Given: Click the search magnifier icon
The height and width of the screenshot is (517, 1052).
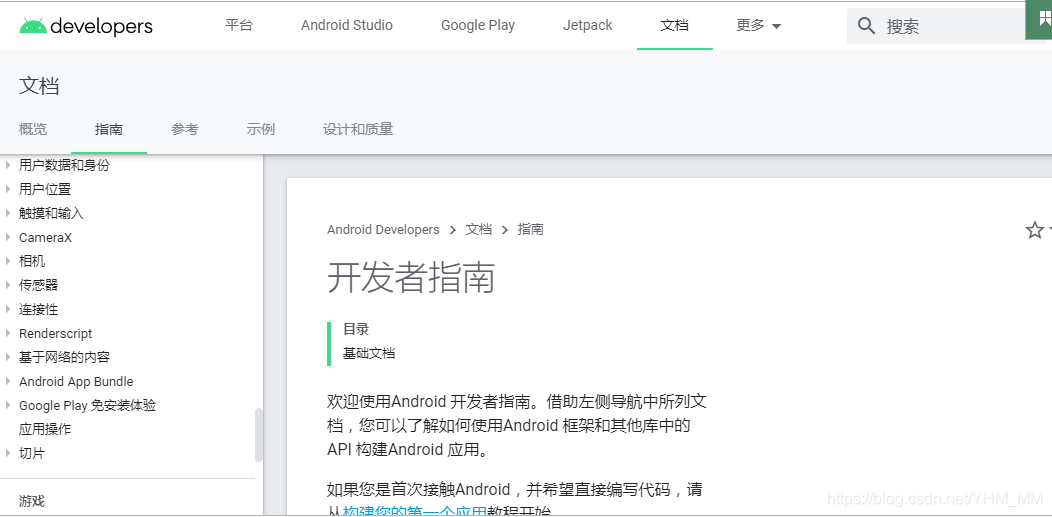Looking at the screenshot, I should [866, 26].
